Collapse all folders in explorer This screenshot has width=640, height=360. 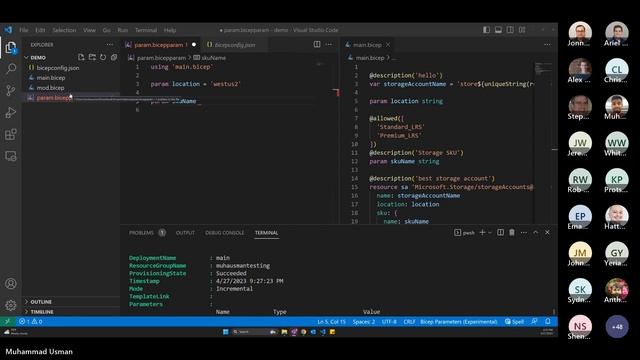[x=114, y=58]
